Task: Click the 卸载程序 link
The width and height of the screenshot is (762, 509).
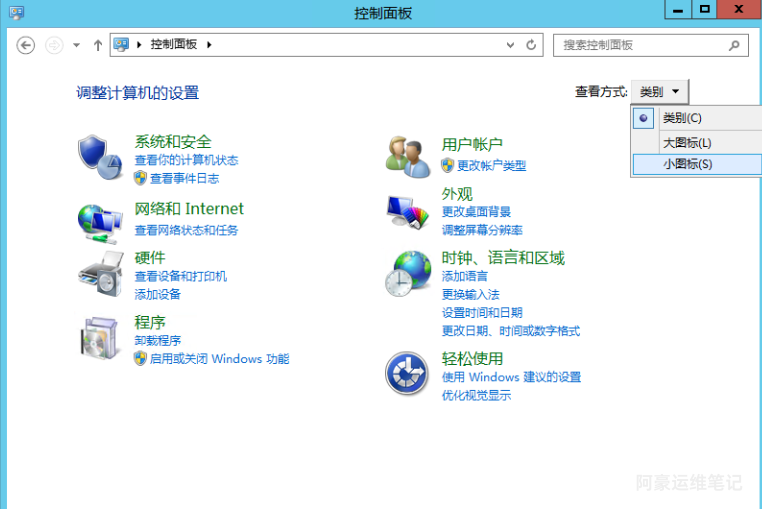Action: 157,340
